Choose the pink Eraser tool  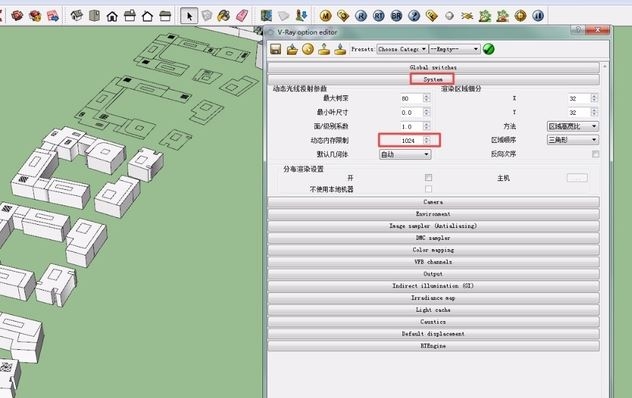pyautogui.click(x=242, y=16)
